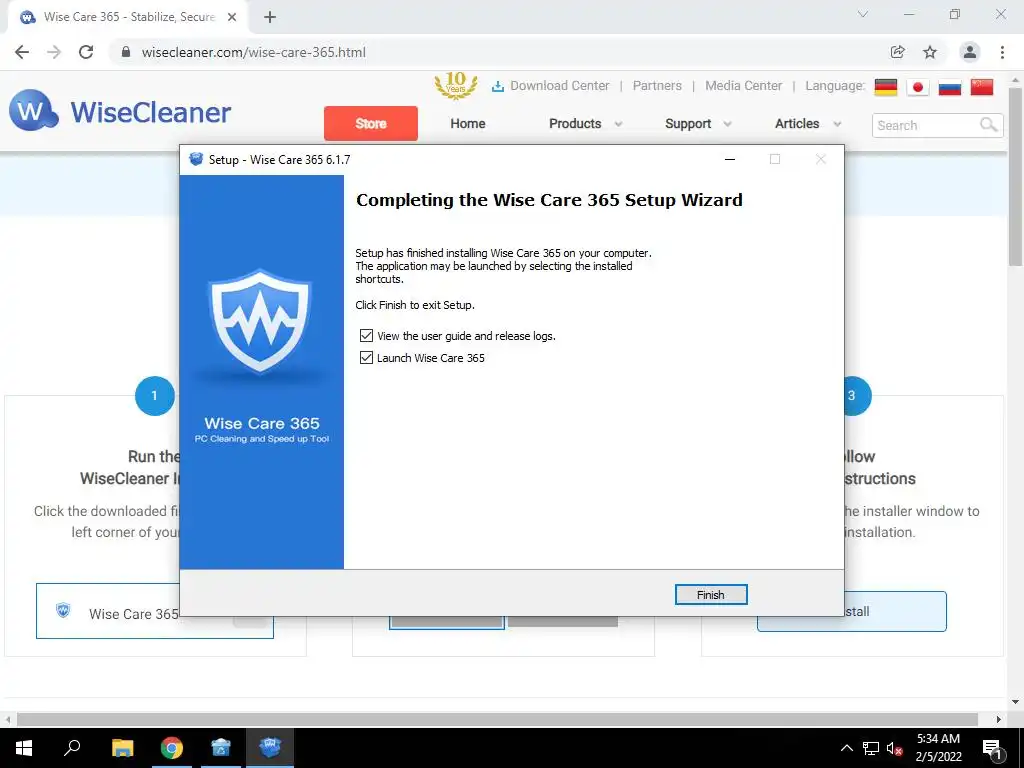
Task: Click the step 1 circle on webpage
Action: tap(155, 396)
